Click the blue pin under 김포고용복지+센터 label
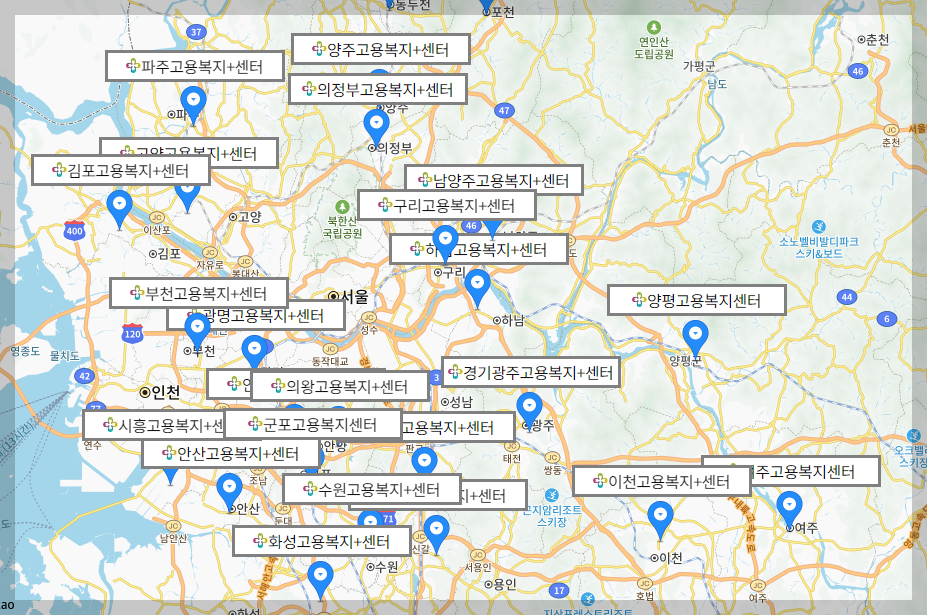This screenshot has height=615, width=927. pyautogui.click(x=119, y=208)
